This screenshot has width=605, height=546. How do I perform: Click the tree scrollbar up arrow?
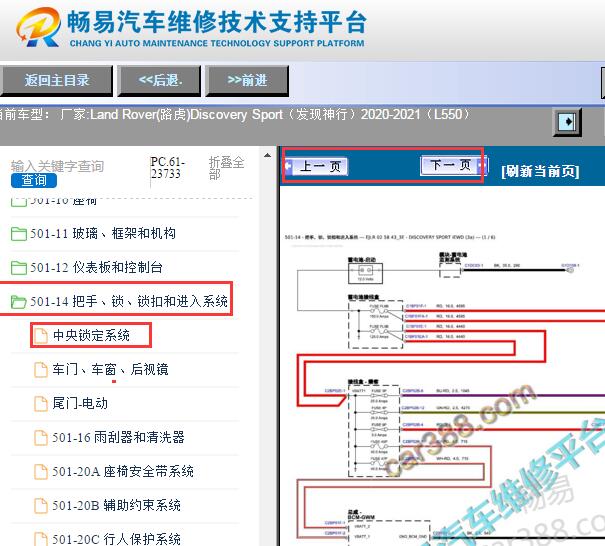tap(267, 156)
